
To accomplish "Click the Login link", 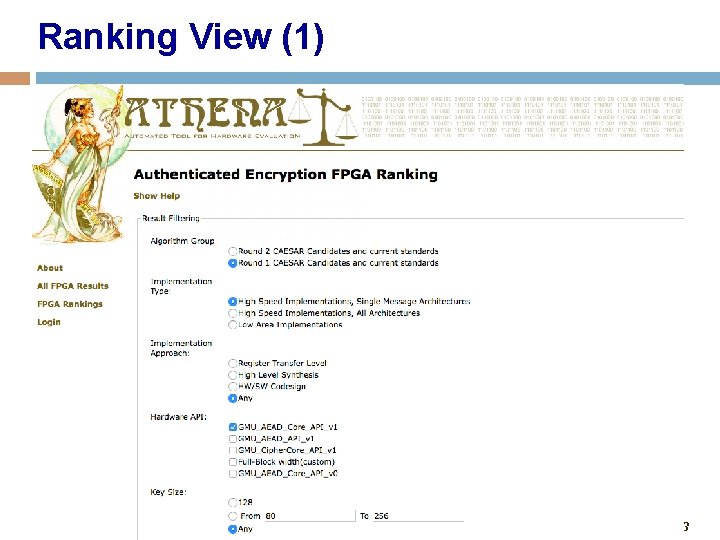I will [49, 322].
